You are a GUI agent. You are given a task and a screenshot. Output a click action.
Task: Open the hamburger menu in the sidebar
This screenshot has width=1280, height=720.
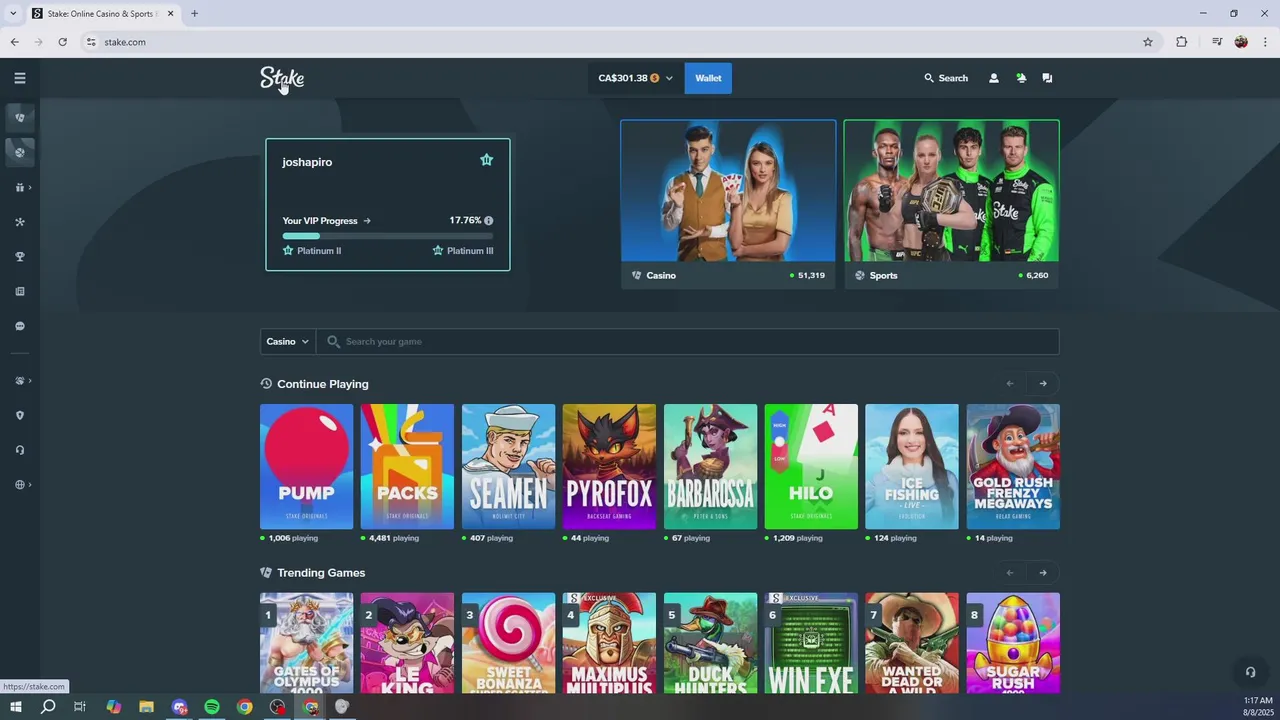tap(19, 78)
